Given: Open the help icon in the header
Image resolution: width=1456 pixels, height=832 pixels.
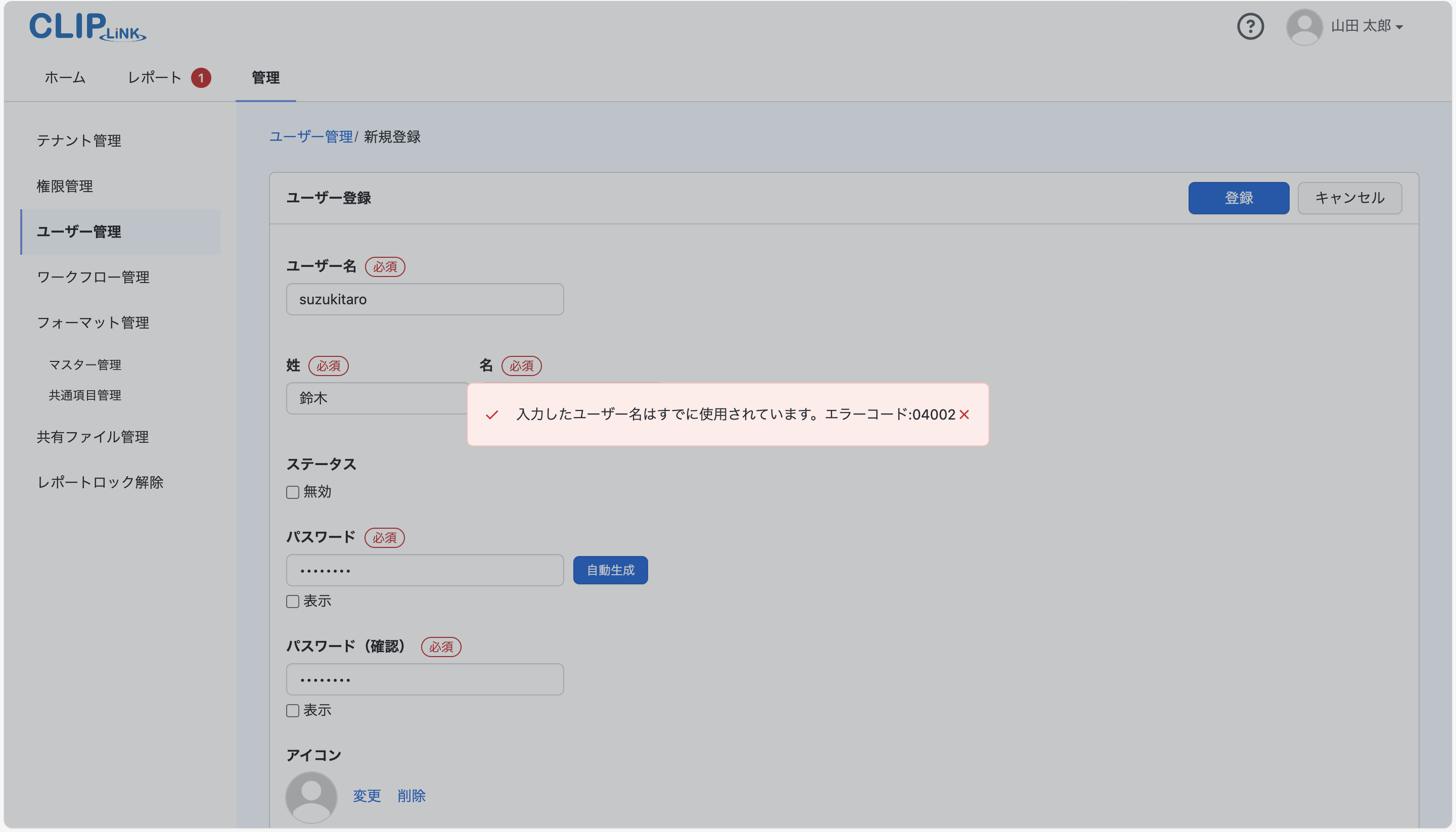Looking at the screenshot, I should tap(1250, 26).
